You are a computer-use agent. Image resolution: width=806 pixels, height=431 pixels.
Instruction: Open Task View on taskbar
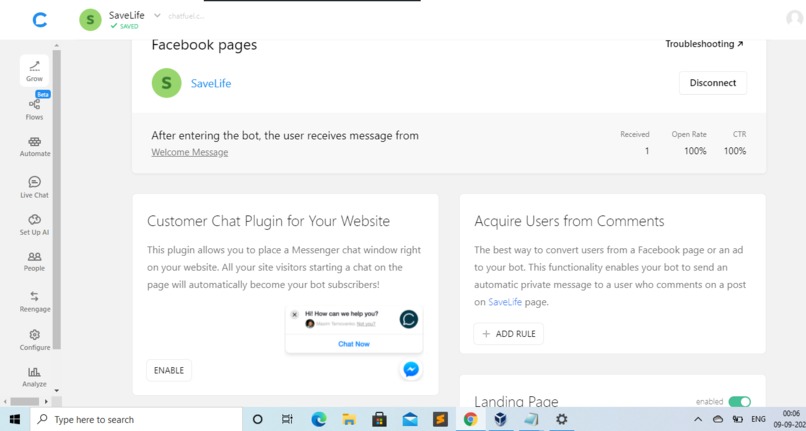click(287, 419)
